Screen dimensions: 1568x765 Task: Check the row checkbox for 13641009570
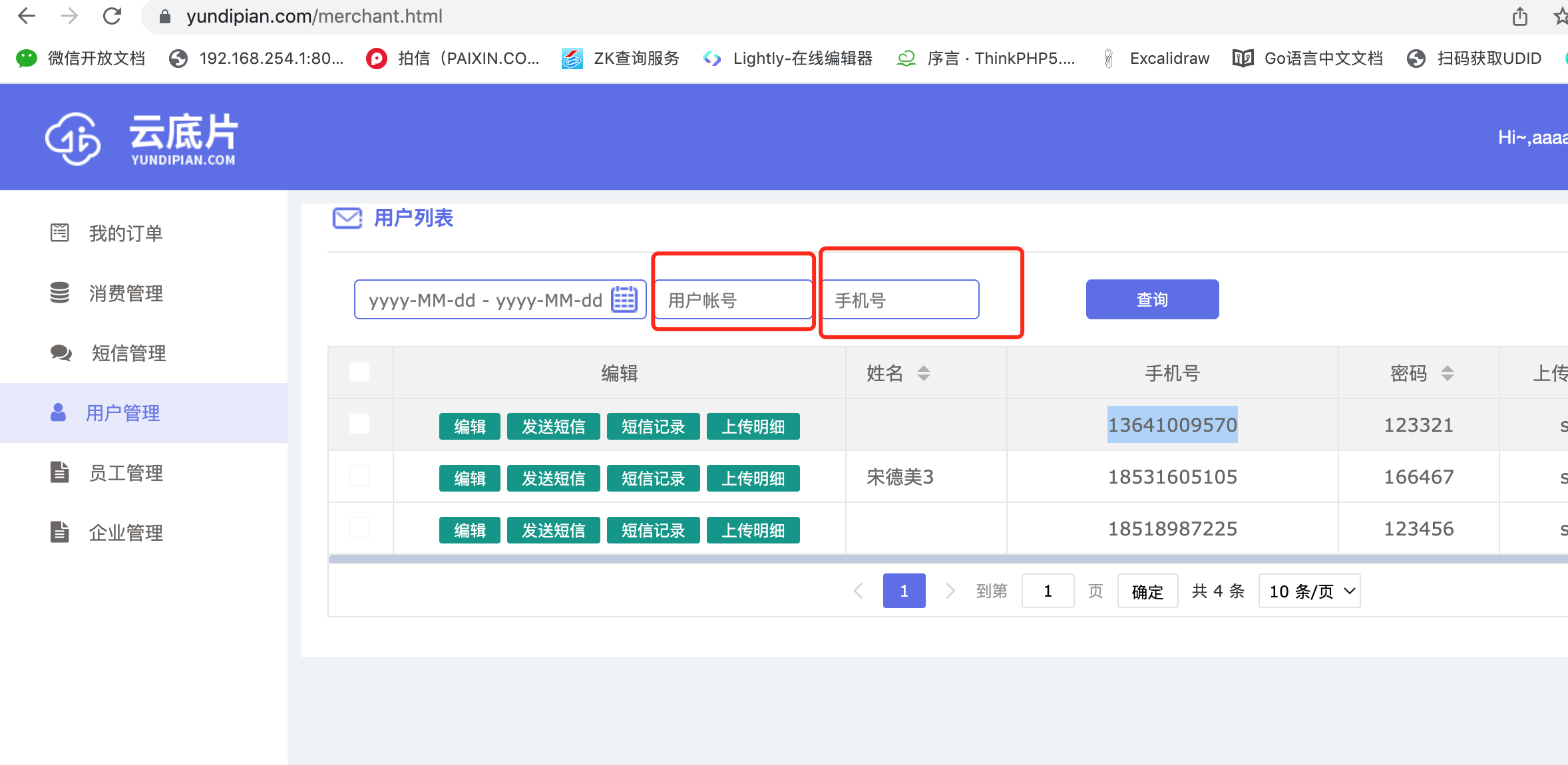coord(359,424)
